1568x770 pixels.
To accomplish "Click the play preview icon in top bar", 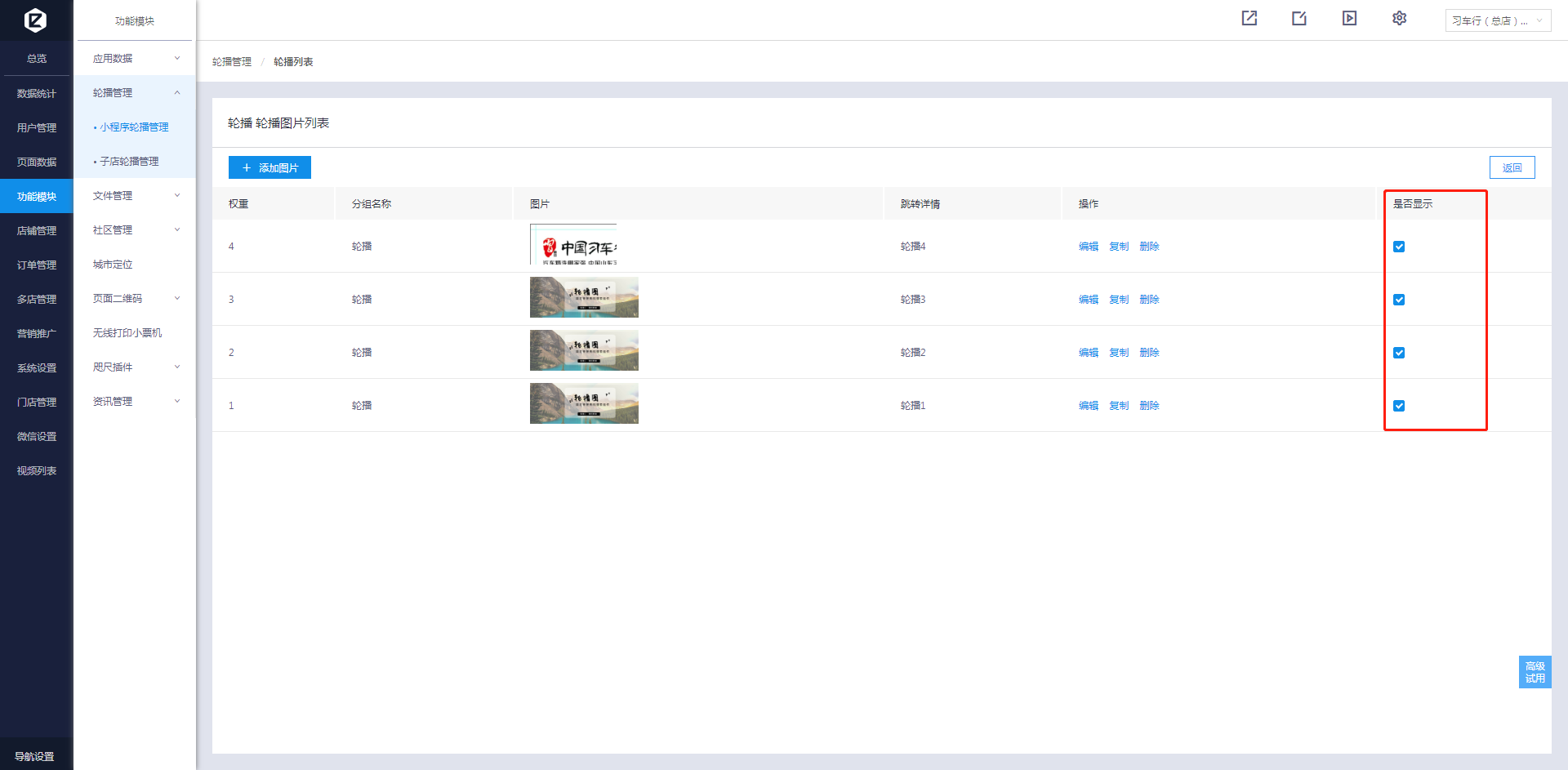I will [1349, 18].
